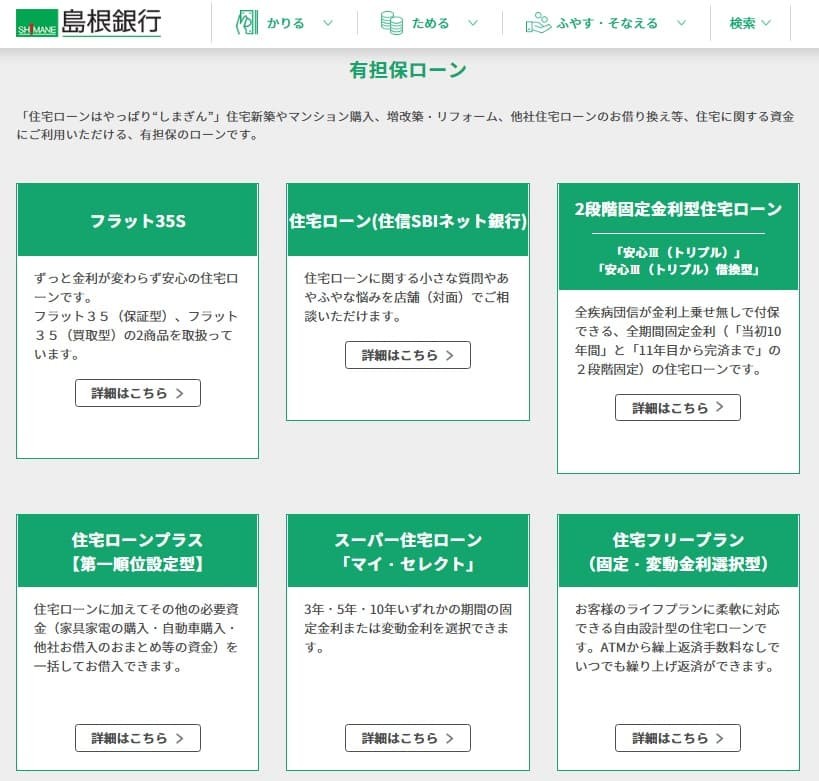View details of 住宅フリープラン
The height and width of the screenshot is (781, 819).
[x=678, y=738]
